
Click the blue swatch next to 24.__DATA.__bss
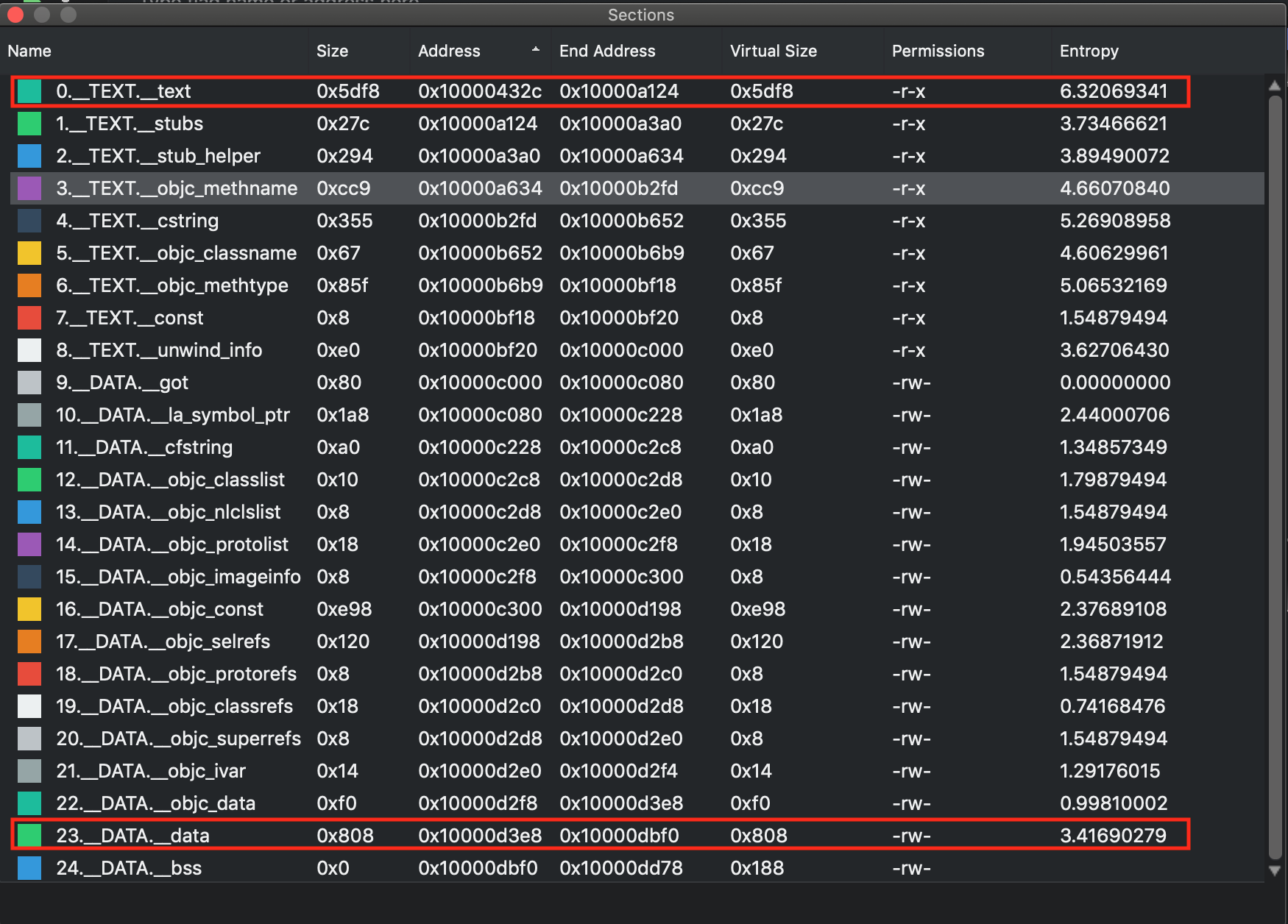[x=29, y=868]
